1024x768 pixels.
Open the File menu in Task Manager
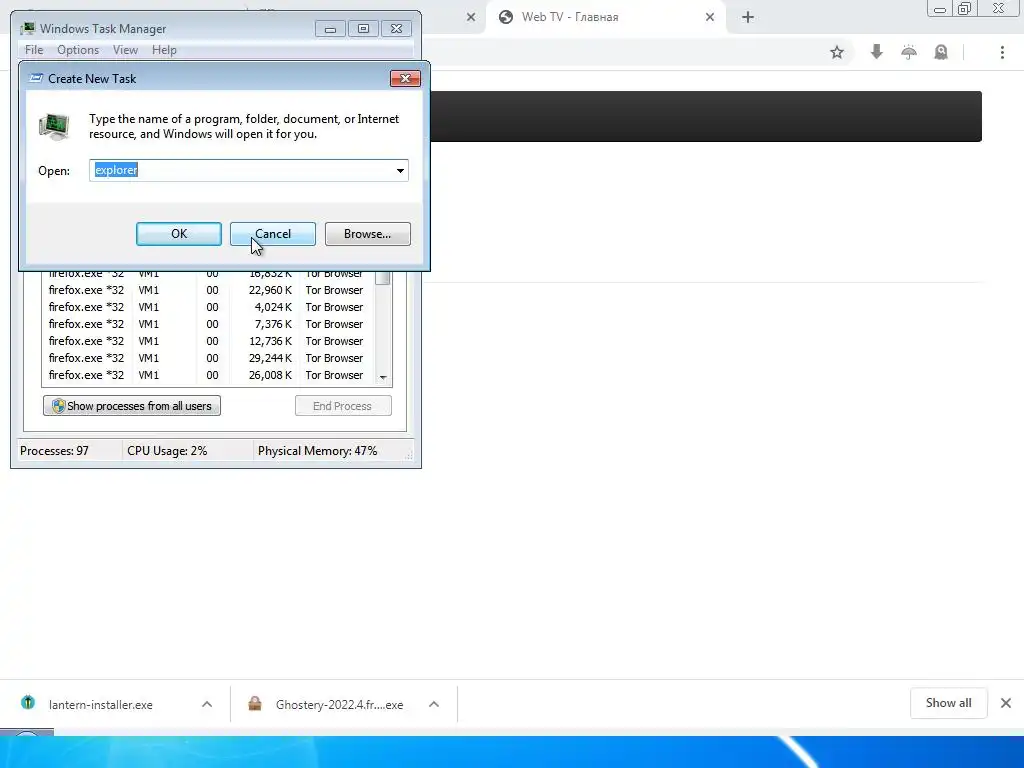click(34, 50)
